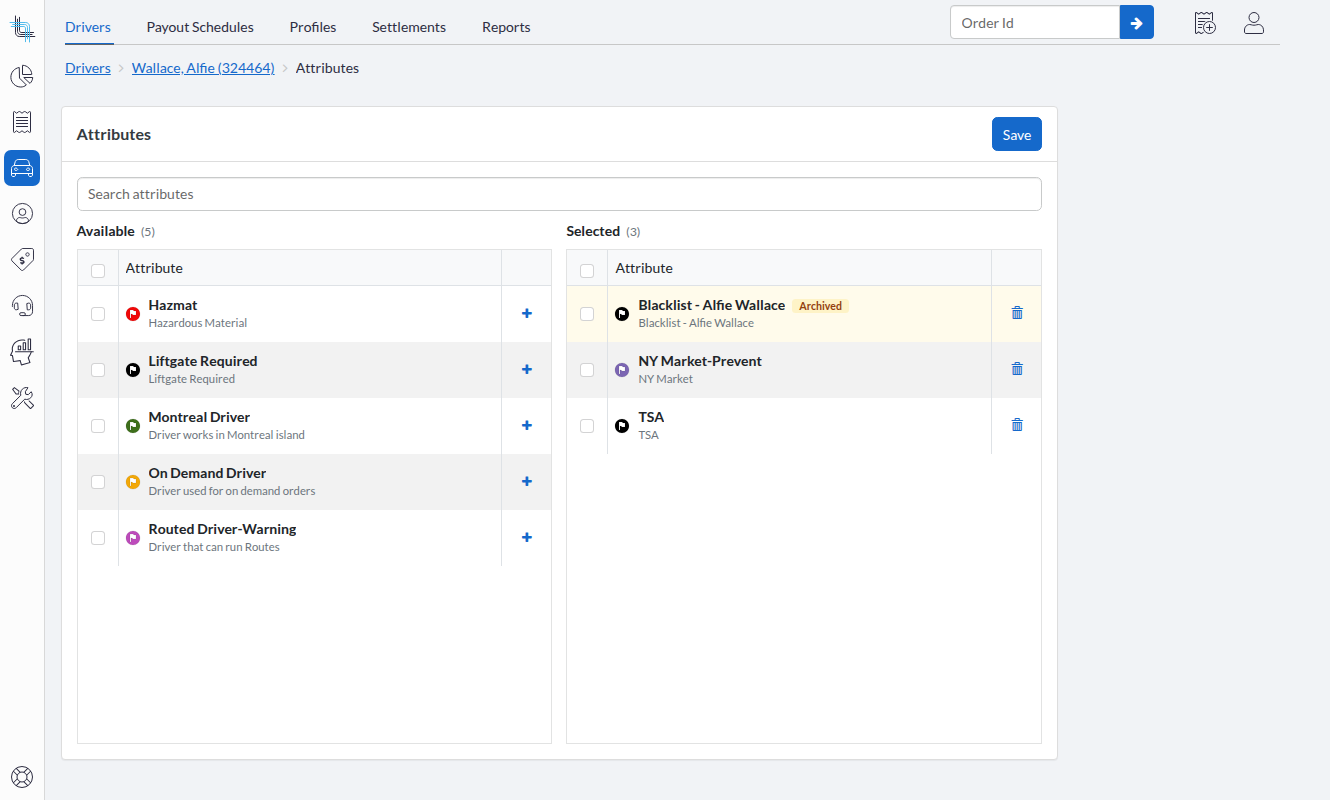
Task: Click the Save button
Action: click(1017, 135)
